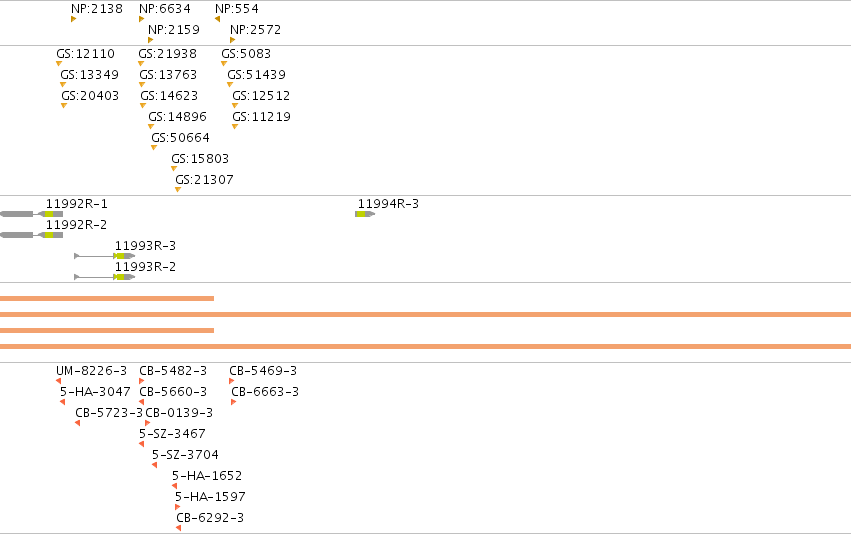This screenshot has width=851, height=534.
Task: Click the GS:13349 feature label
Action: [x=90, y=74]
